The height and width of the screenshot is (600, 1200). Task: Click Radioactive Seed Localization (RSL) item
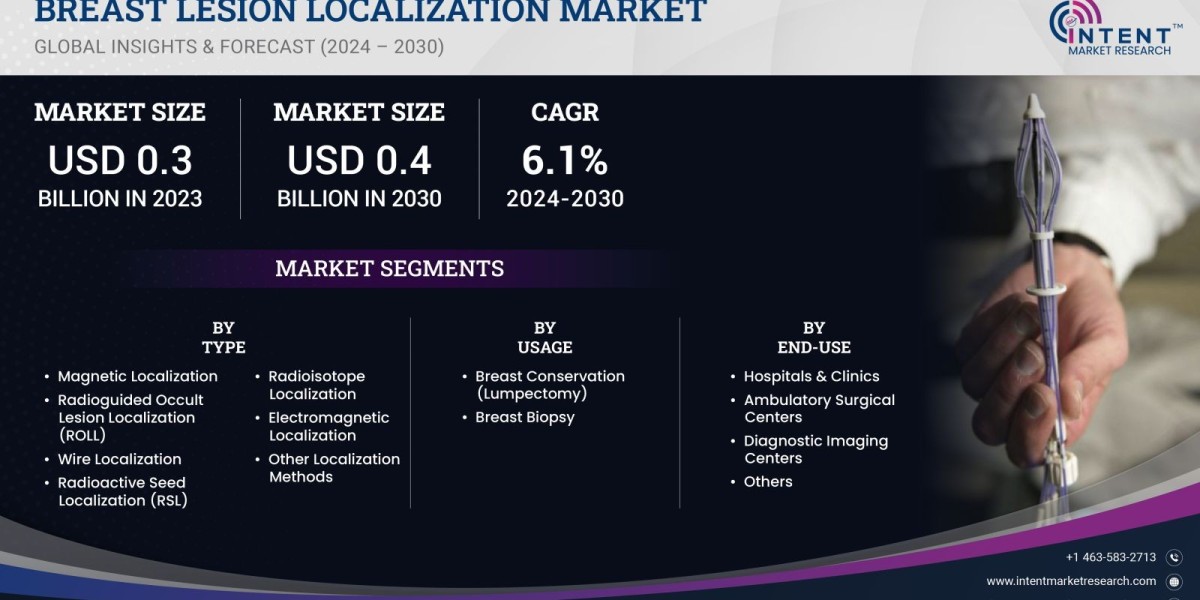click(122, 491)
